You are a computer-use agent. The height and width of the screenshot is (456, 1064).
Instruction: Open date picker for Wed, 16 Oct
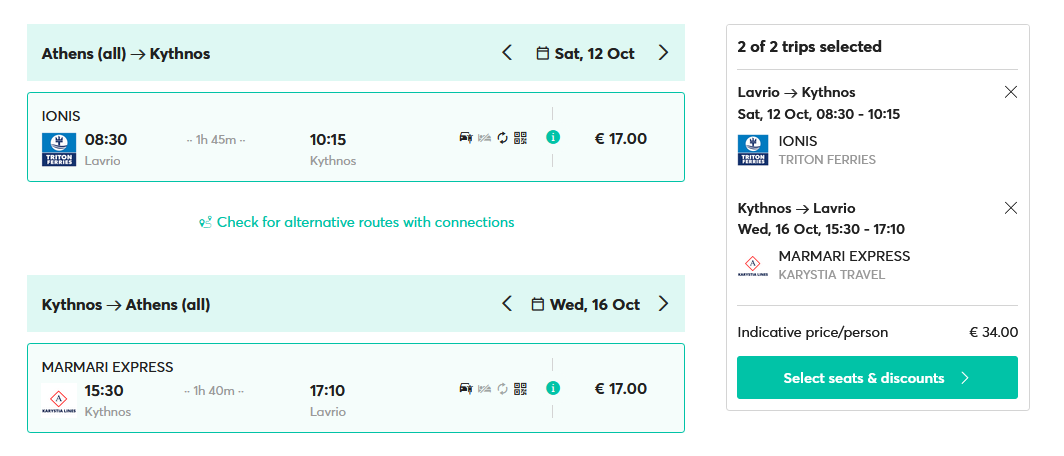click(x=586, y=304)
